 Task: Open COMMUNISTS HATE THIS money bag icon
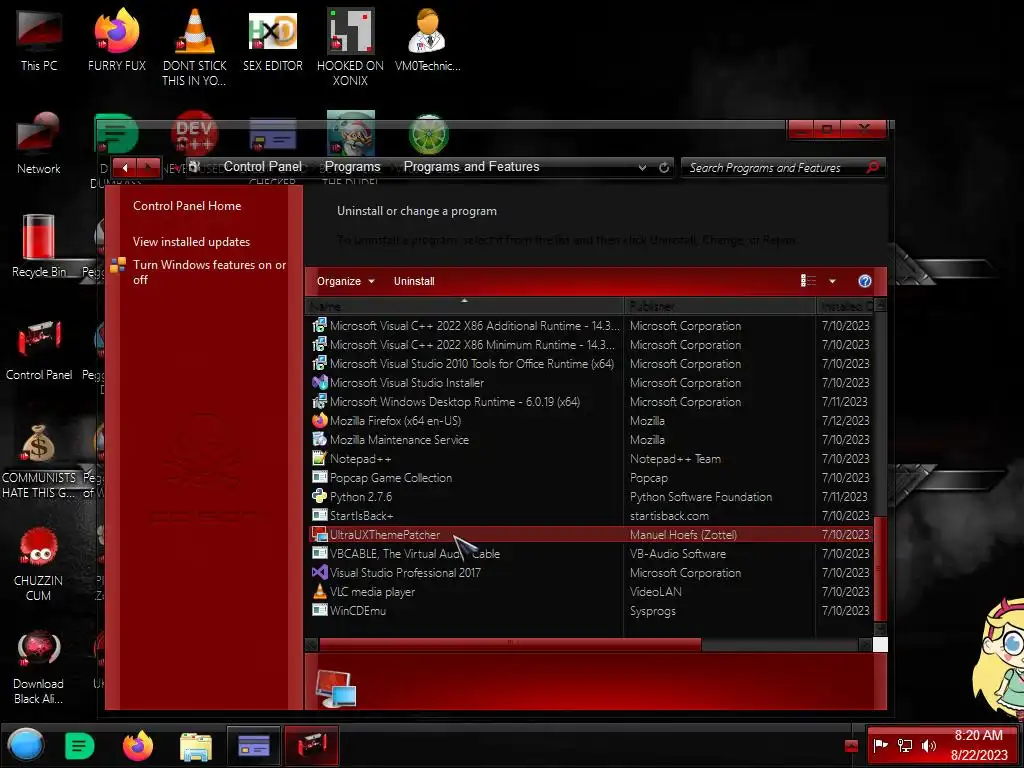click(39, 460)
